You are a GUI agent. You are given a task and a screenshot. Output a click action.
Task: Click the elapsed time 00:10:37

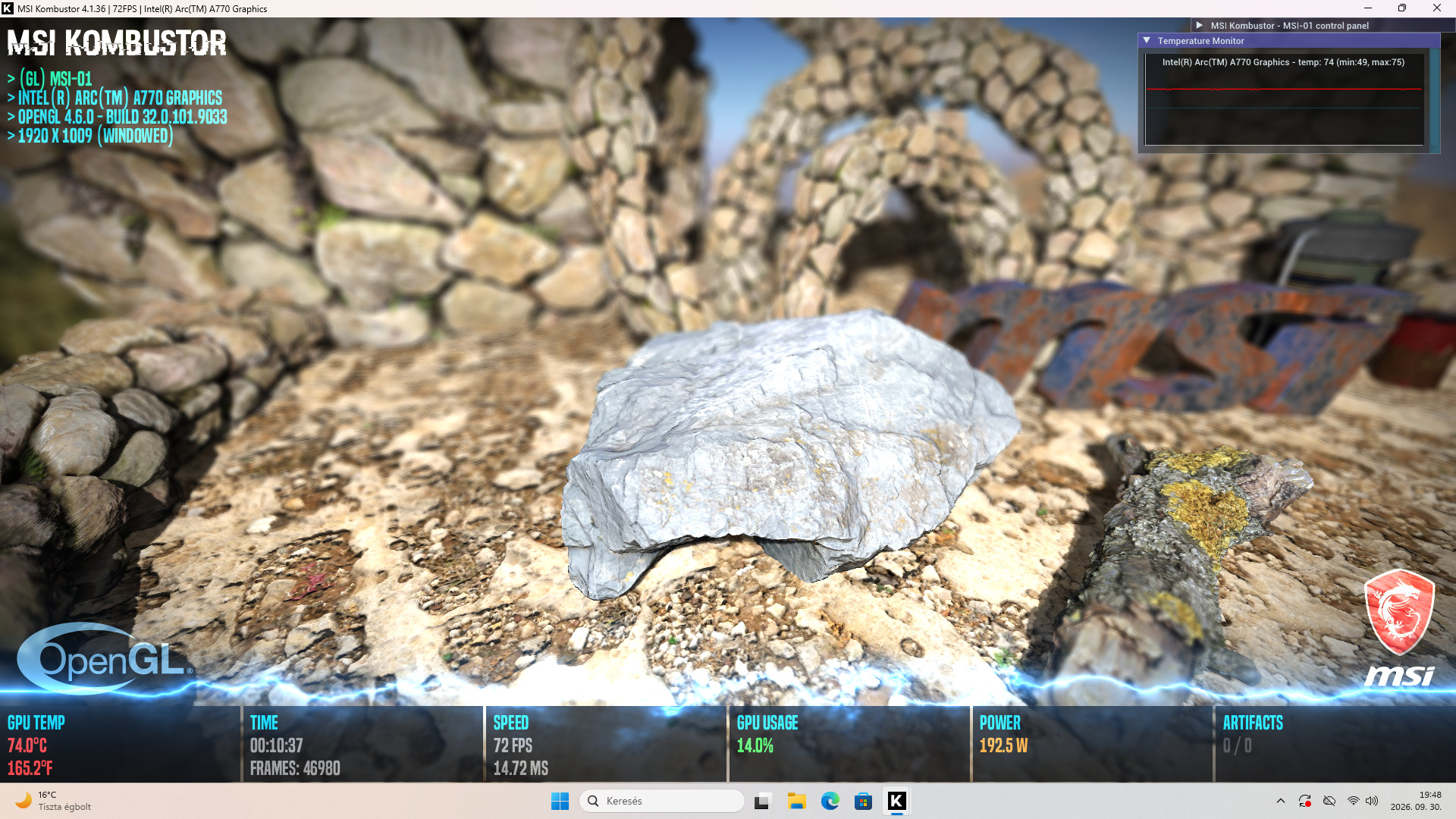[x=276, y=745]
